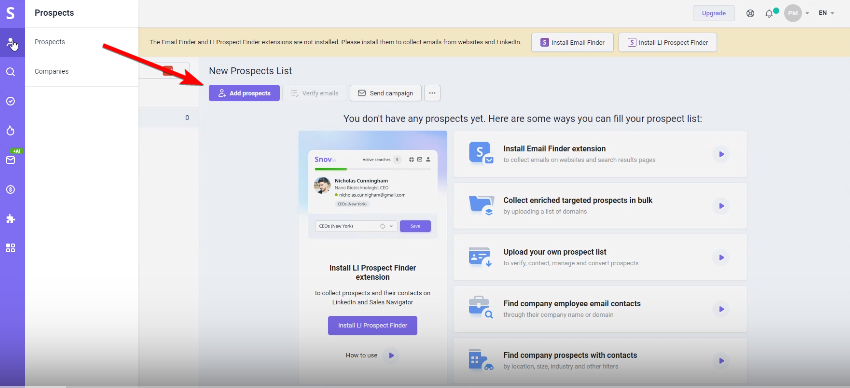Click the Verify emails button
This screenshot has width=850, height=388.
pyautogui.click(x=315, y=93)
